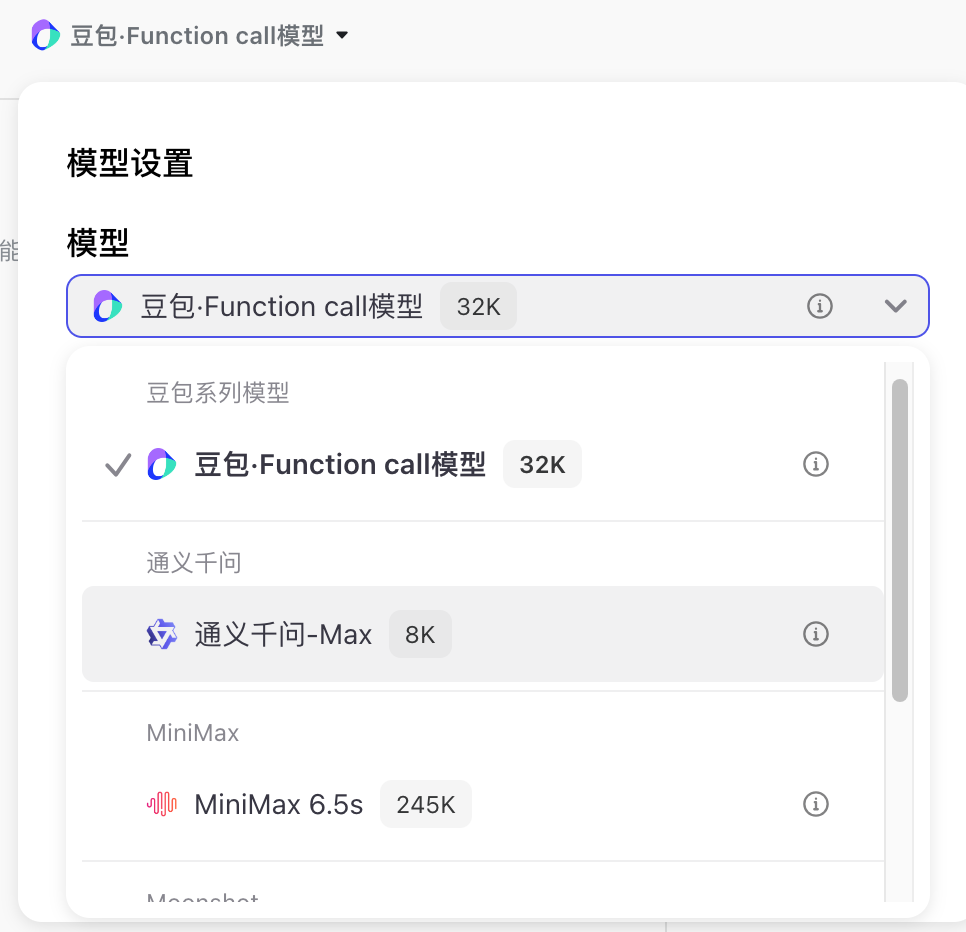Click the 豆包·Function call模型 combo box field

(600, 306)
